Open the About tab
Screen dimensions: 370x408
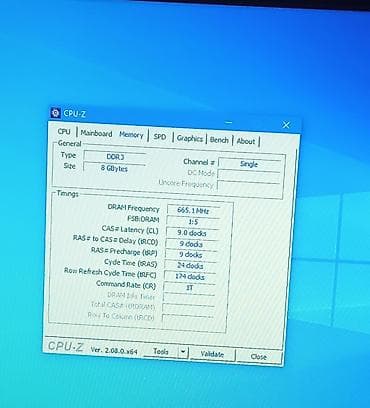pyautogui.click(x=246, y=141)
